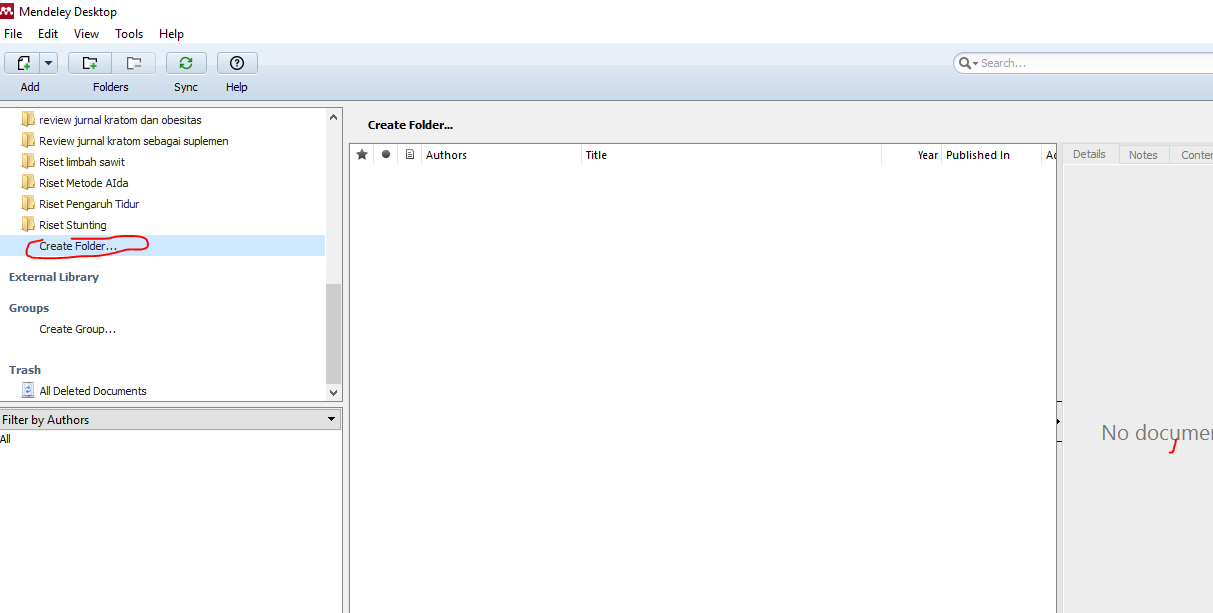Select the Riset Metode AIda folder

point(84,183)
